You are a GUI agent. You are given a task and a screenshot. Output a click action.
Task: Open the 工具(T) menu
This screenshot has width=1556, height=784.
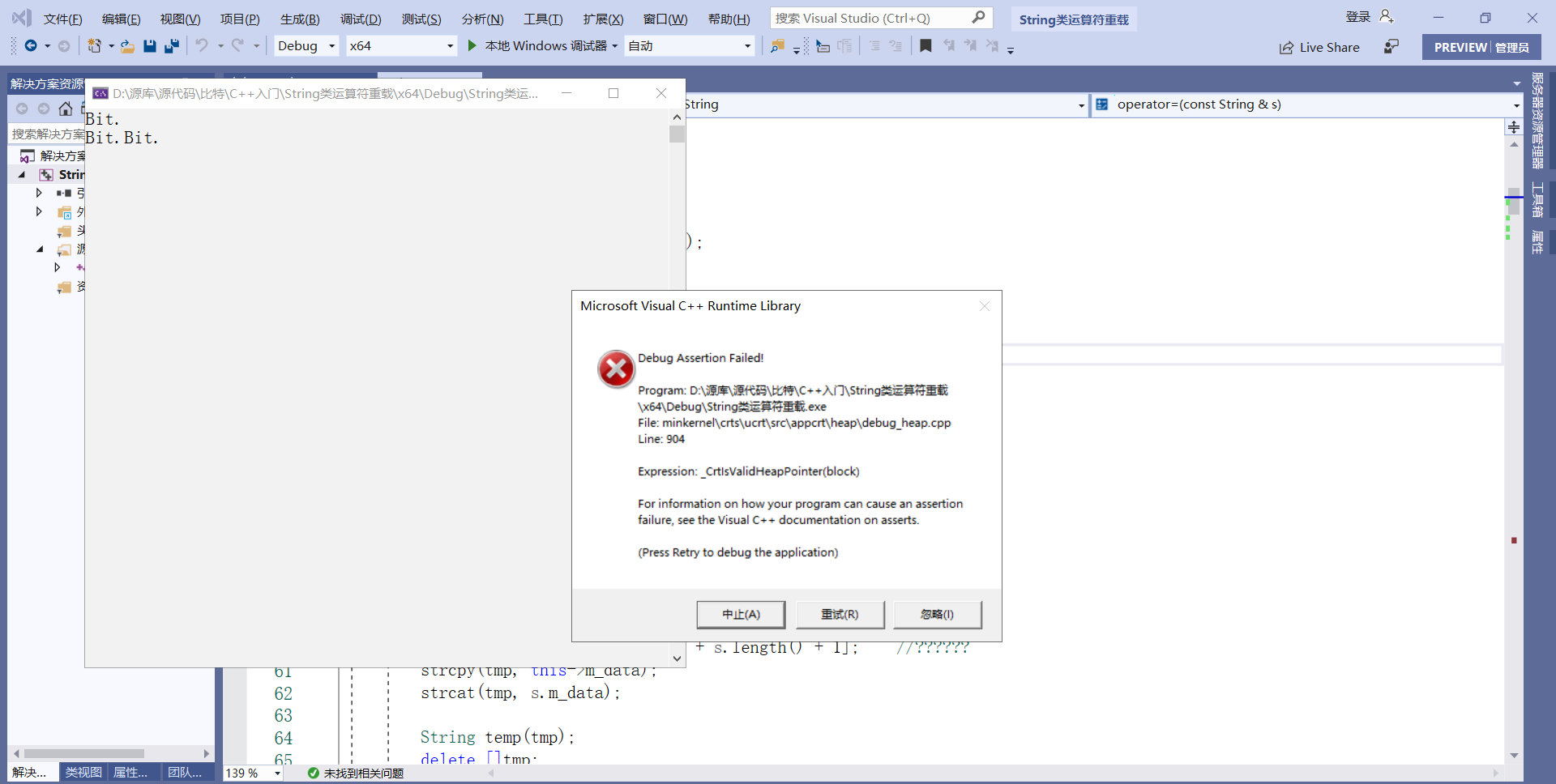pos(543,19)
